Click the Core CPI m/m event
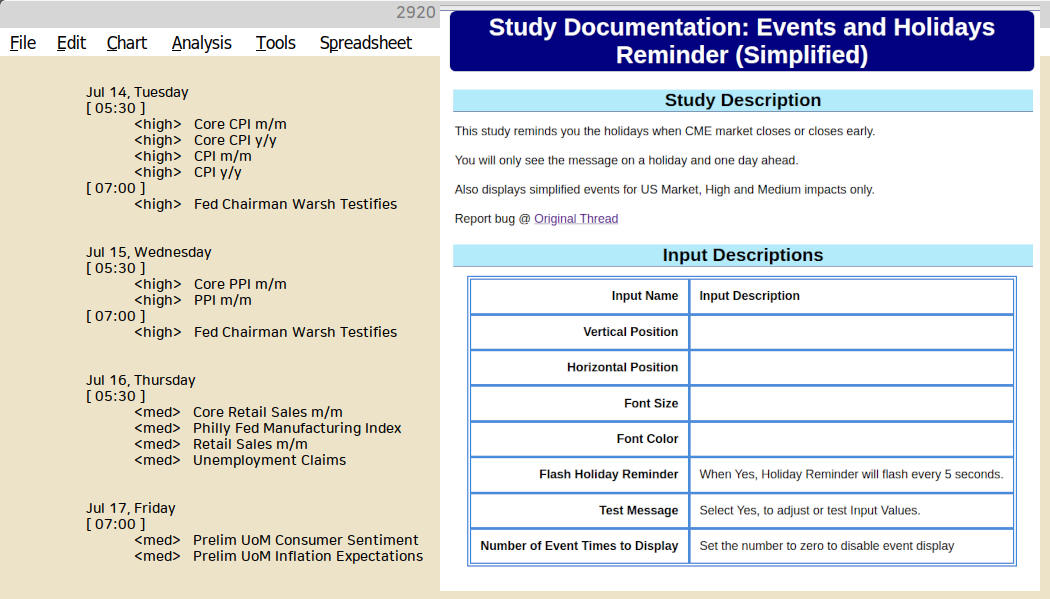The height and width of the screenshot is (599, 1050). pos(240,124)
